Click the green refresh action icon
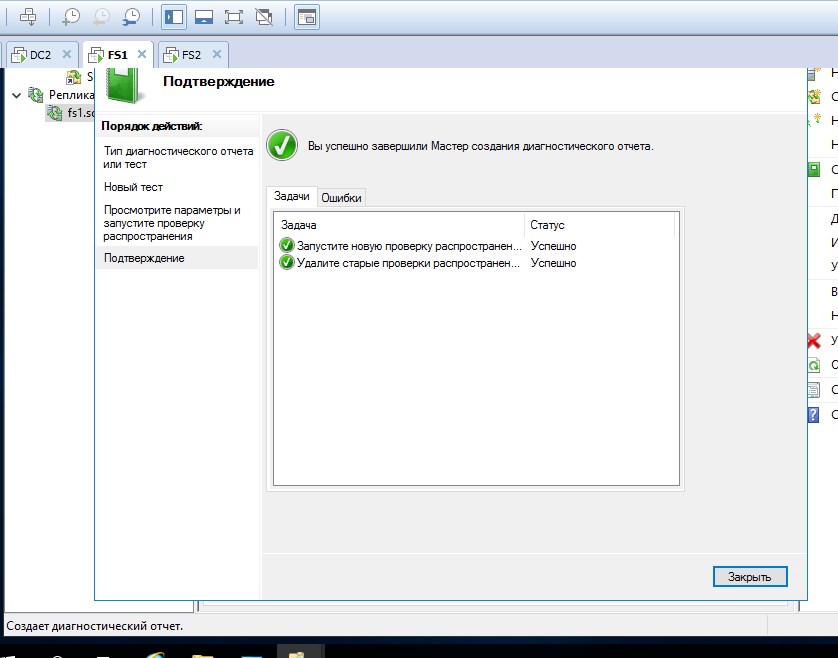 click(813, 365)
